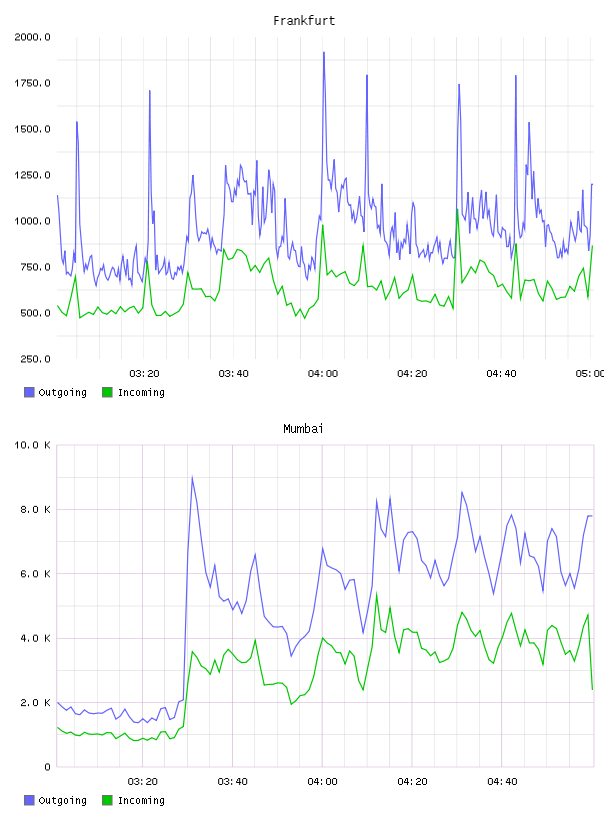
Task: Click the blue Outgoing swatch in Frankfurt legend
Action: coord(29,392)
